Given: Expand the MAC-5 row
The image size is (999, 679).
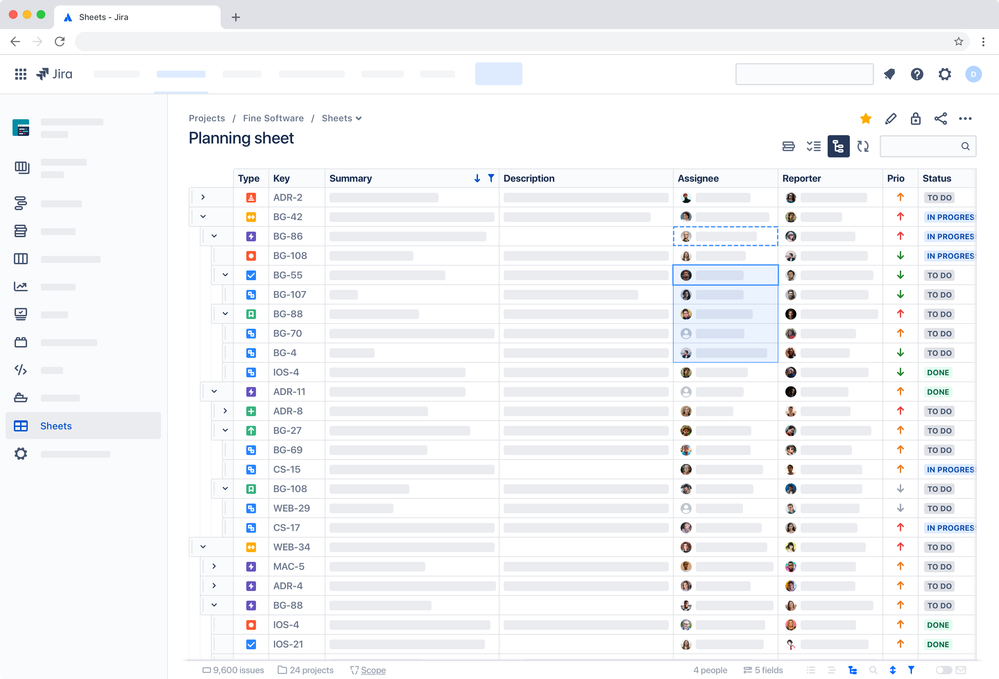Looking at the screenshot, I should tap(214, 566).
